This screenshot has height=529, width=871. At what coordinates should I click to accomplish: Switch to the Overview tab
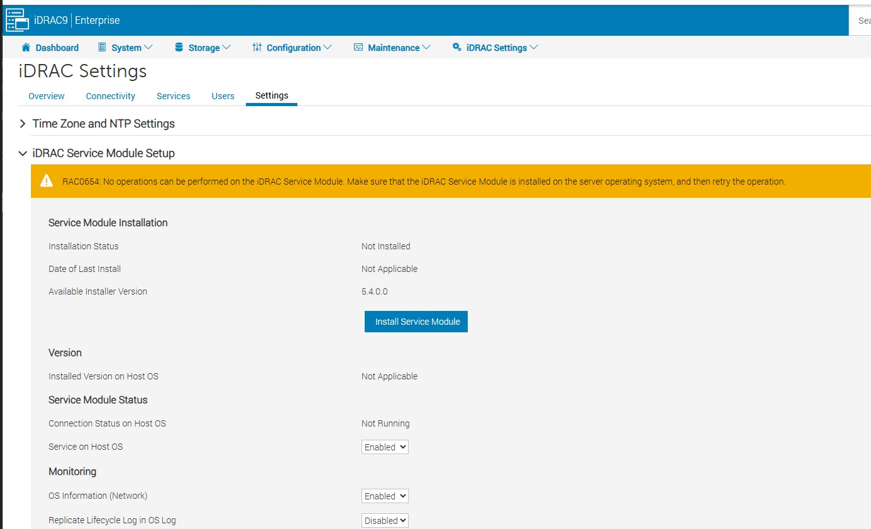pos(46,96)
